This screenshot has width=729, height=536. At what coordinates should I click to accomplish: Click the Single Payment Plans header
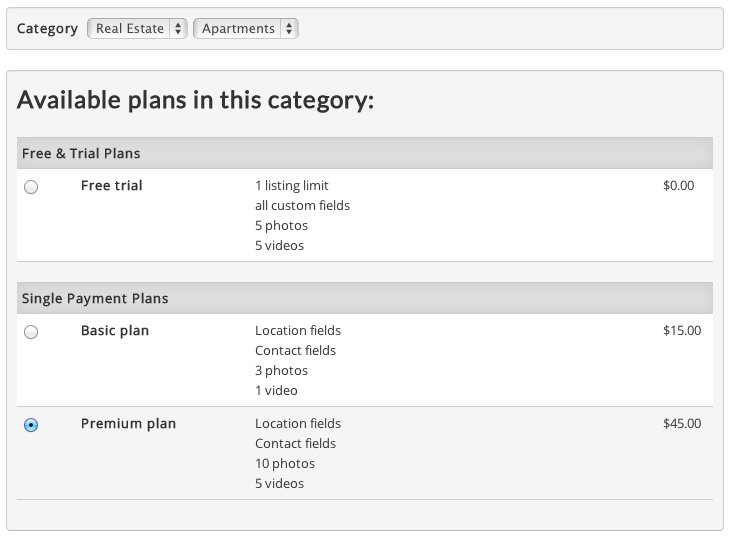(95, 298)
